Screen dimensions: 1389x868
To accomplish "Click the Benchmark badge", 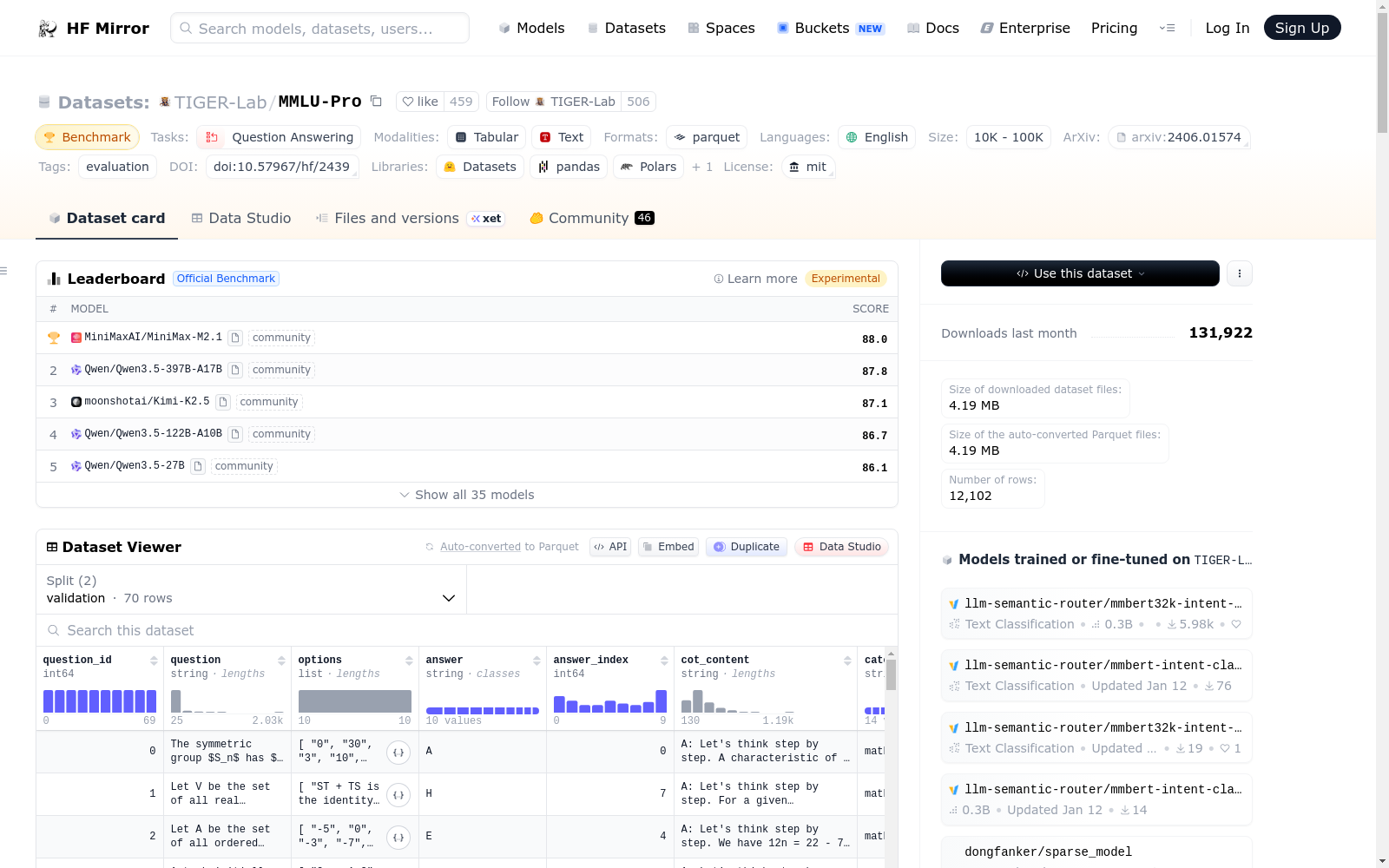I will click(88, 137).
